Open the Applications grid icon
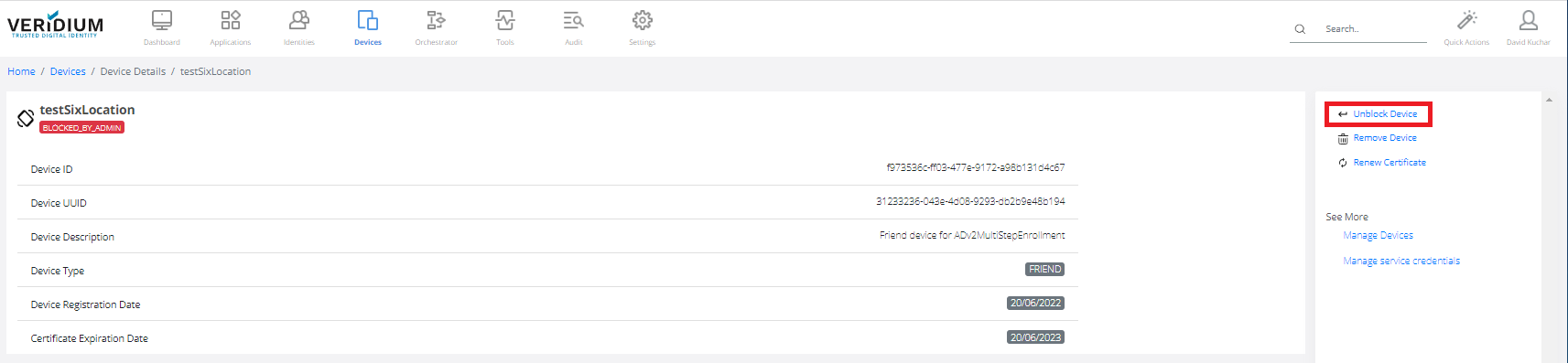The width and height of the screenshot is (1568, 363). point(231,20)
